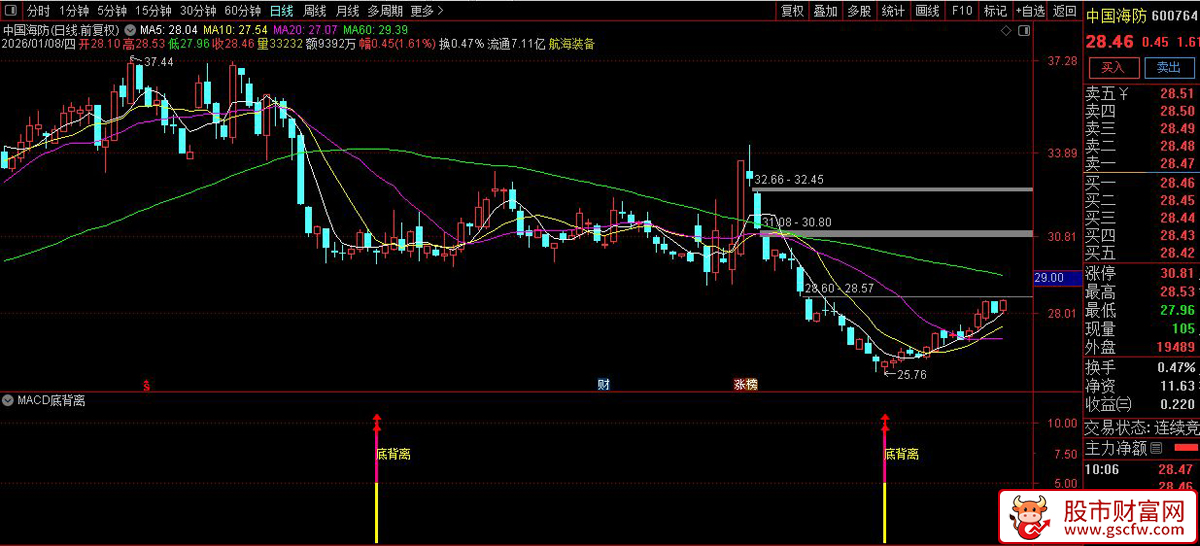
Task: Click the ¥ icon next to 卖五
Action: coord(1124,94)
